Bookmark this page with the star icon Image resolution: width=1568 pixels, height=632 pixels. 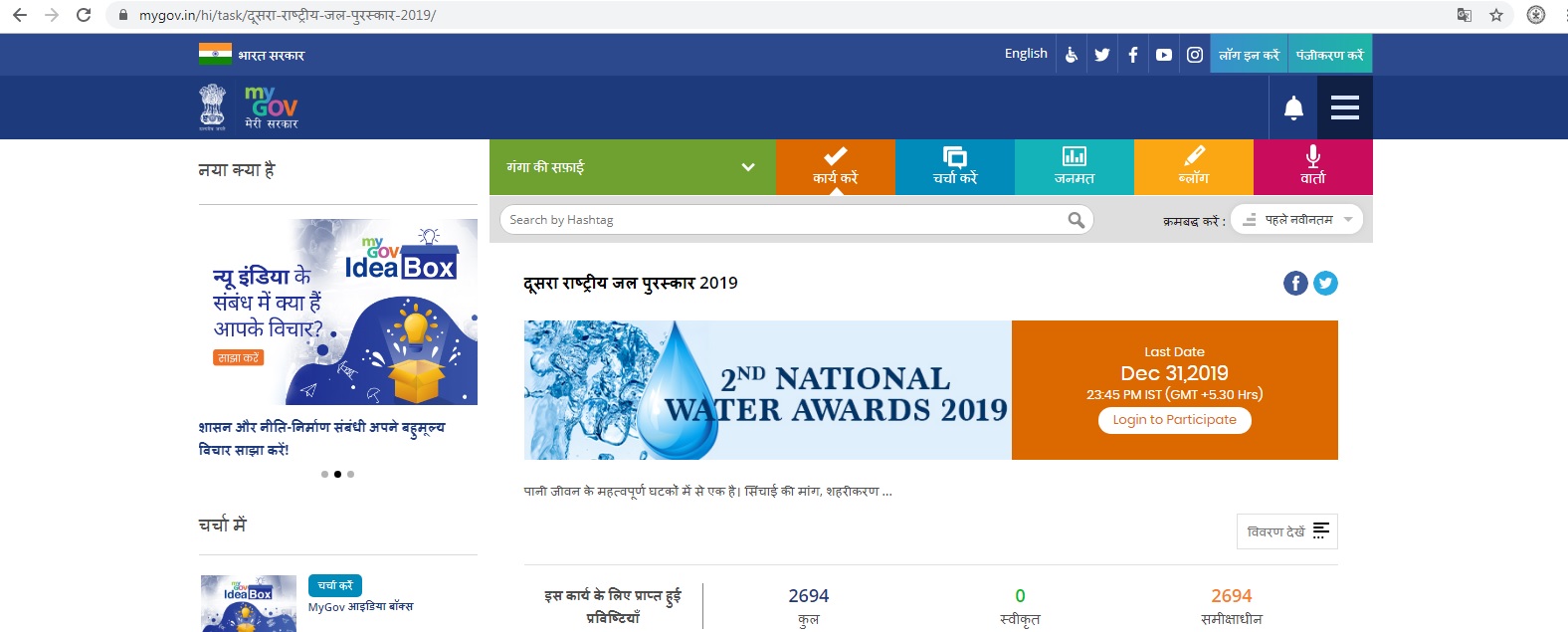1495,15
